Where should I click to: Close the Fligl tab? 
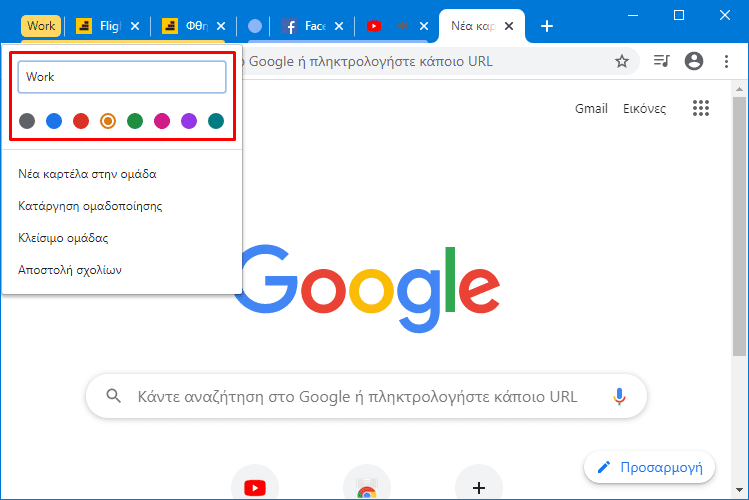click(x=135, y=26)
